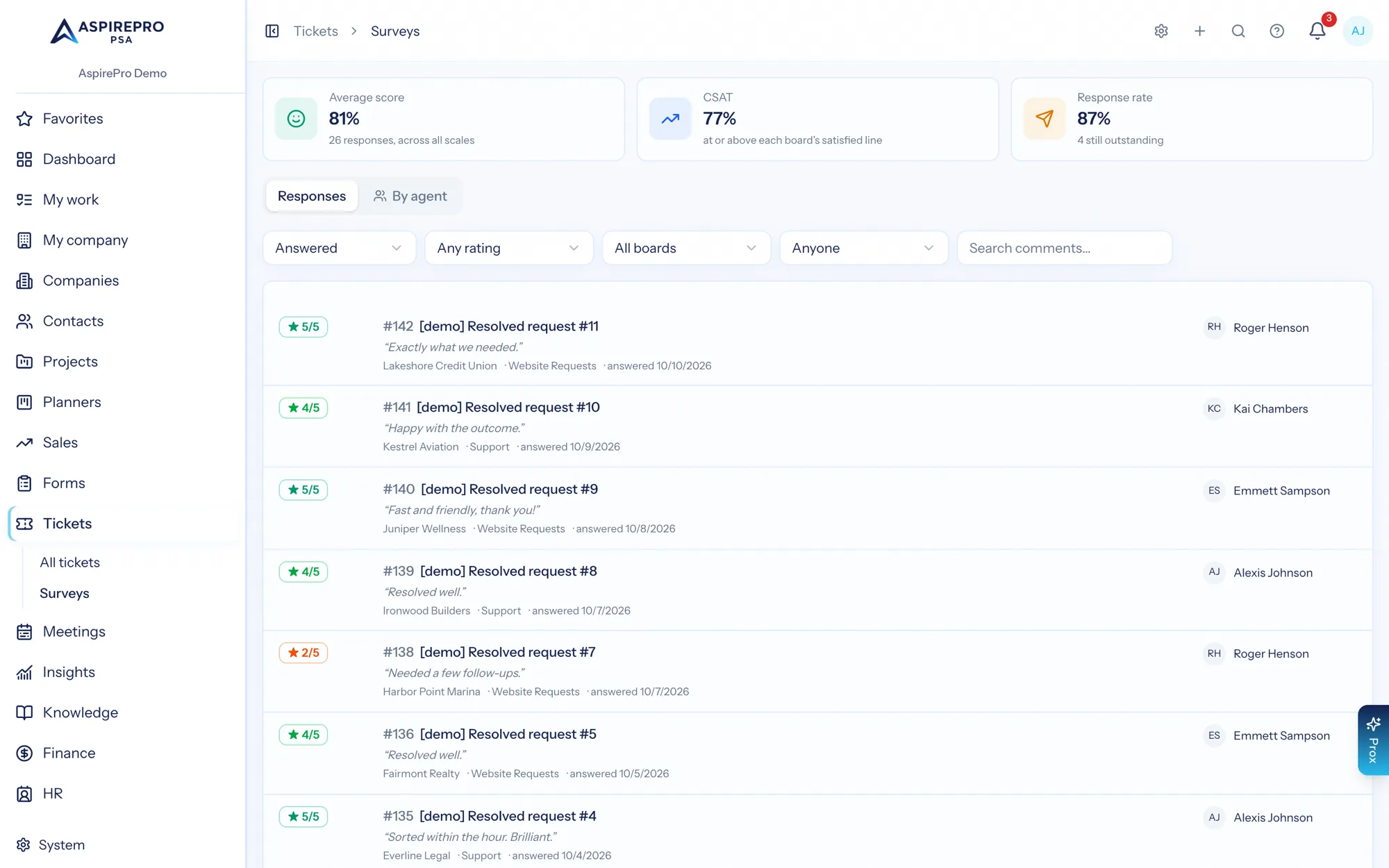Click the CSAT 77% card

click(817, 119)
